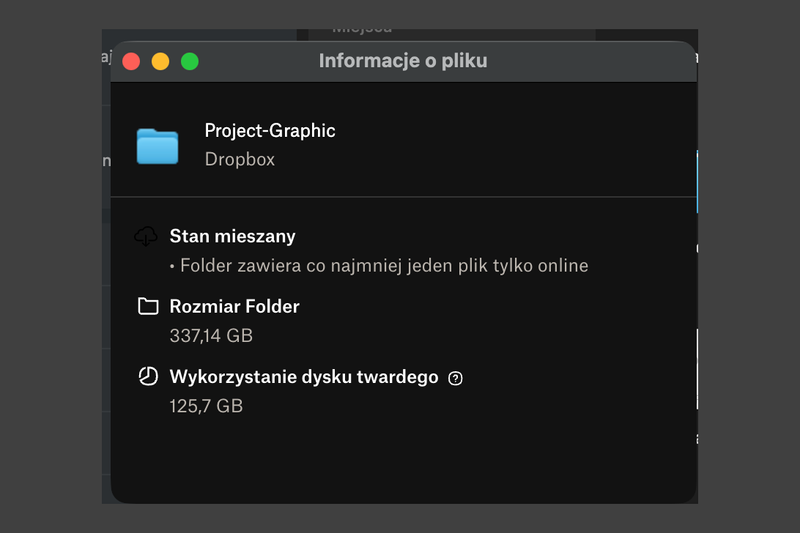Open the question mark help icon
The image size is (800, 533).
tap(456, 378)
